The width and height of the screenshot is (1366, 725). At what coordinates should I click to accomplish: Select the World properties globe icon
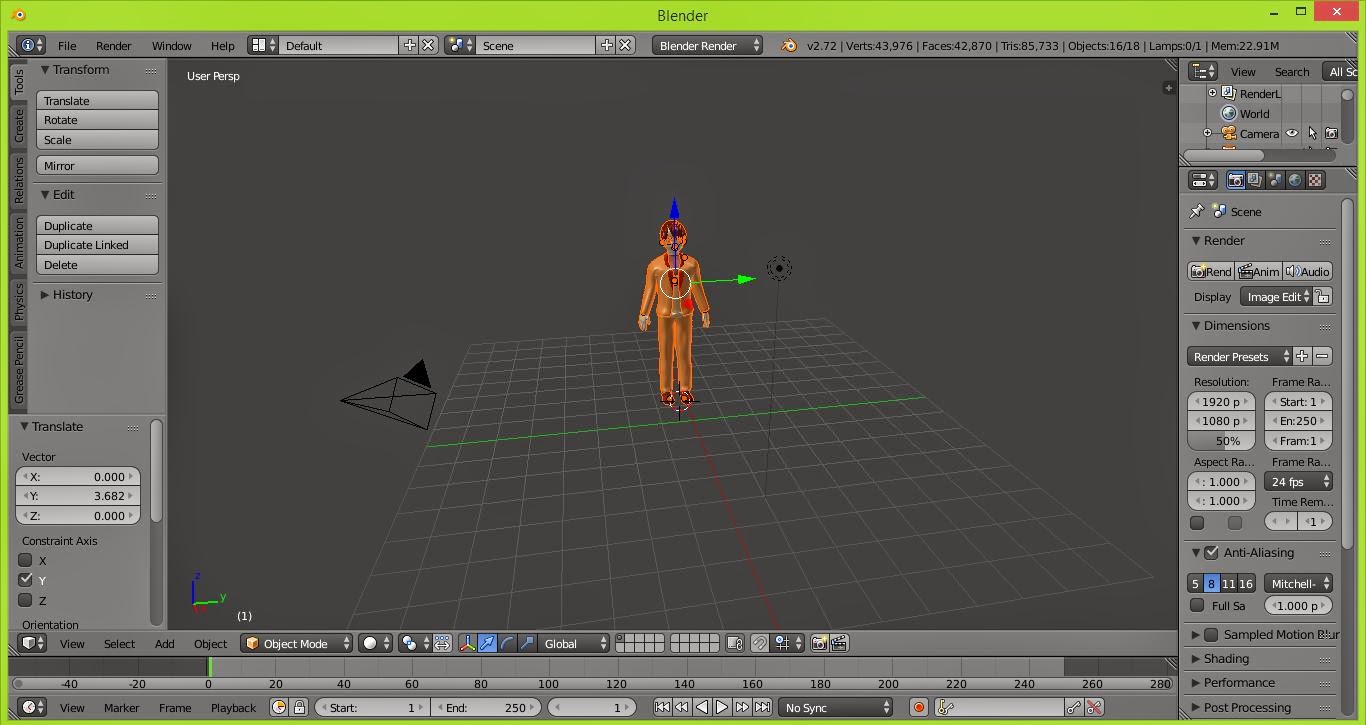click(x=1293, y=179)
